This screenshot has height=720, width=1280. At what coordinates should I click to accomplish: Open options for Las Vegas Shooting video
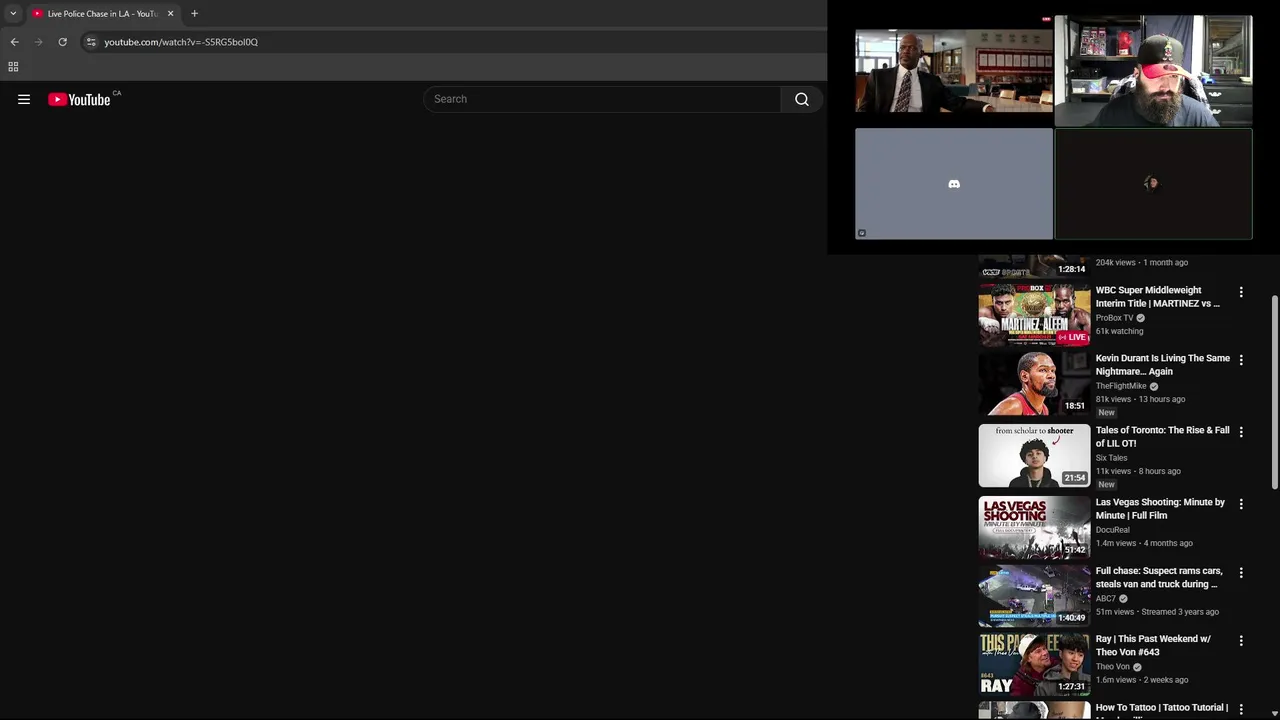tap(1241, 504)
